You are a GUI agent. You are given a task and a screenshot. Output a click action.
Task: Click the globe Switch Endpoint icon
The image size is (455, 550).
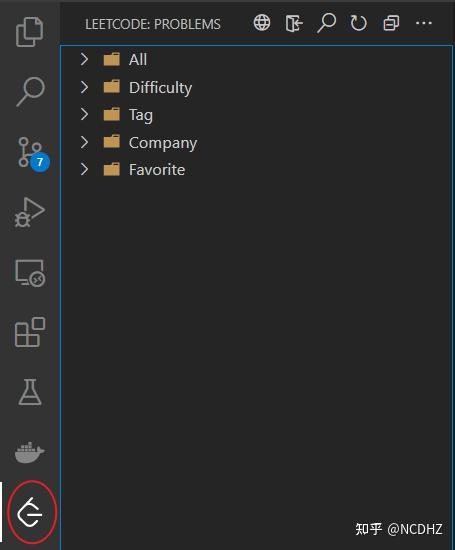(x=262, y=23)
